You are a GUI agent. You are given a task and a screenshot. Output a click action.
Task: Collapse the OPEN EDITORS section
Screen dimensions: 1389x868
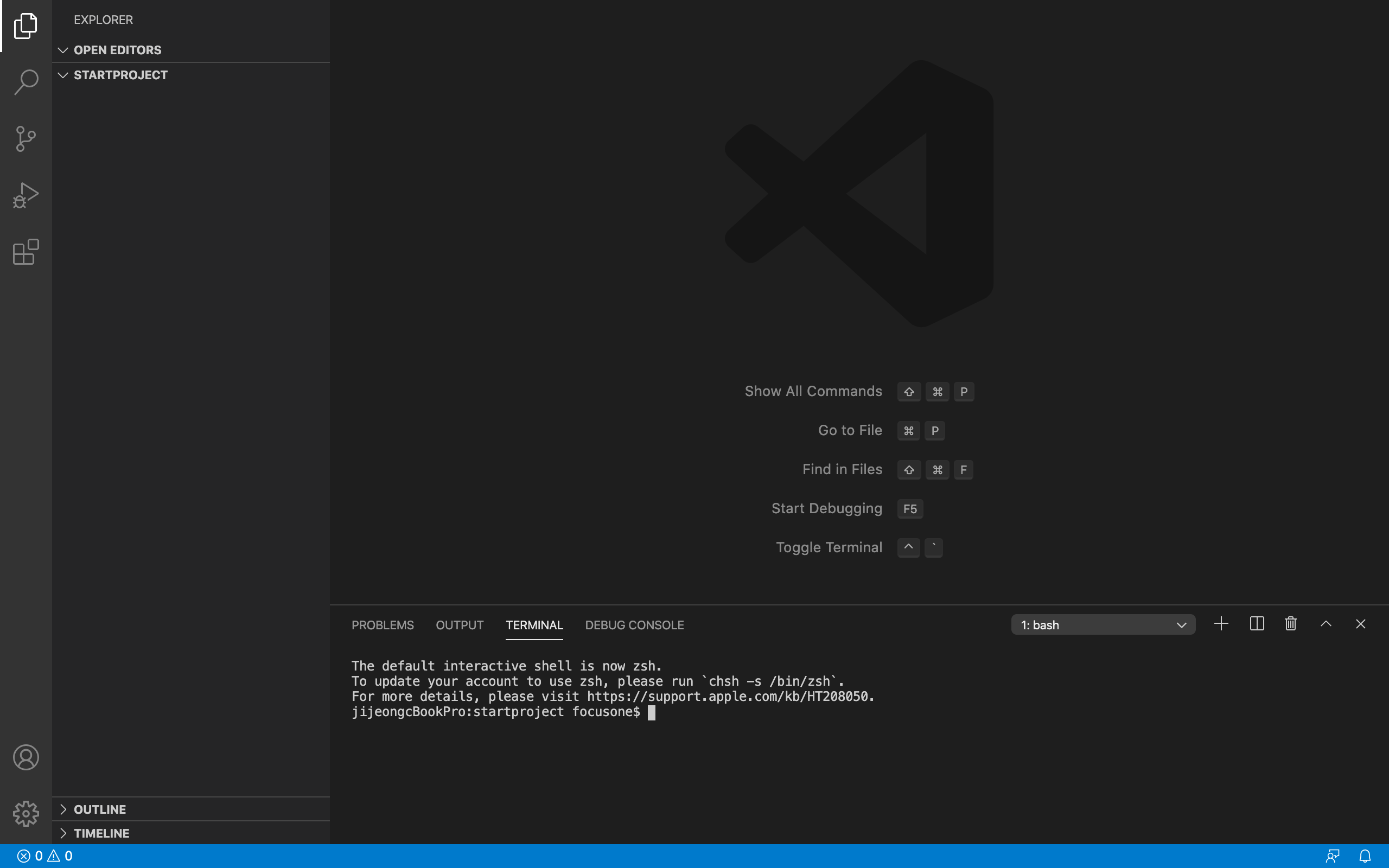117,50
